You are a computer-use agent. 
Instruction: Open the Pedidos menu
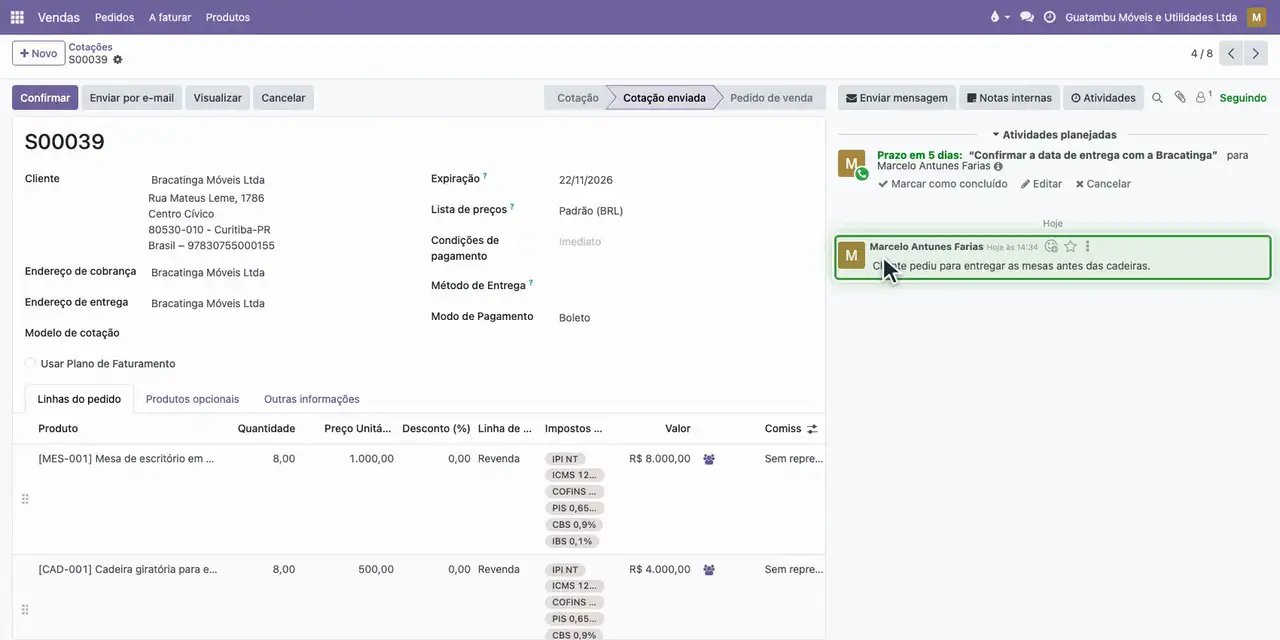point(114,17)
